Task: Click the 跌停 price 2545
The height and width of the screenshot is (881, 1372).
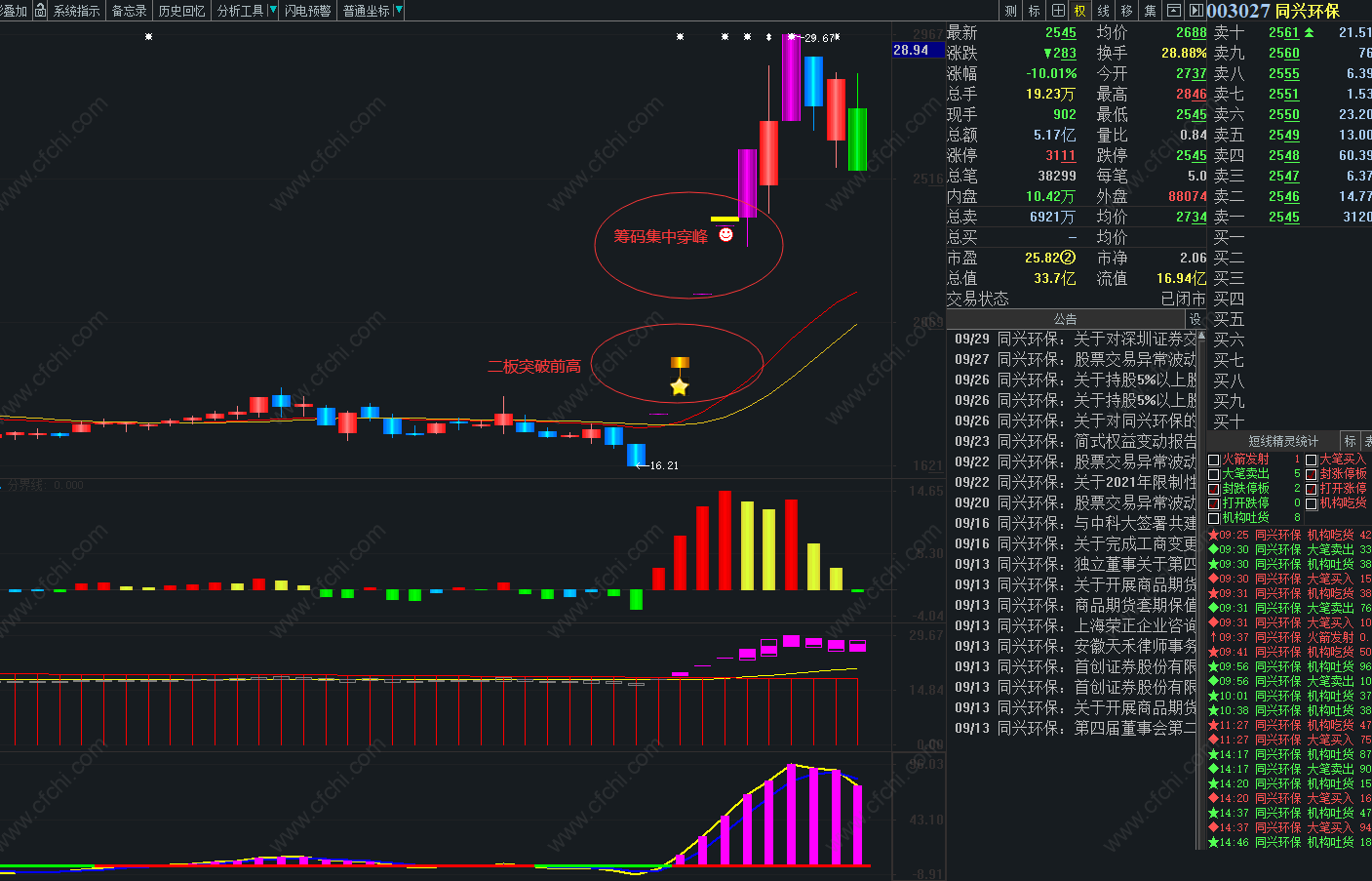Action: [1192, 155]
